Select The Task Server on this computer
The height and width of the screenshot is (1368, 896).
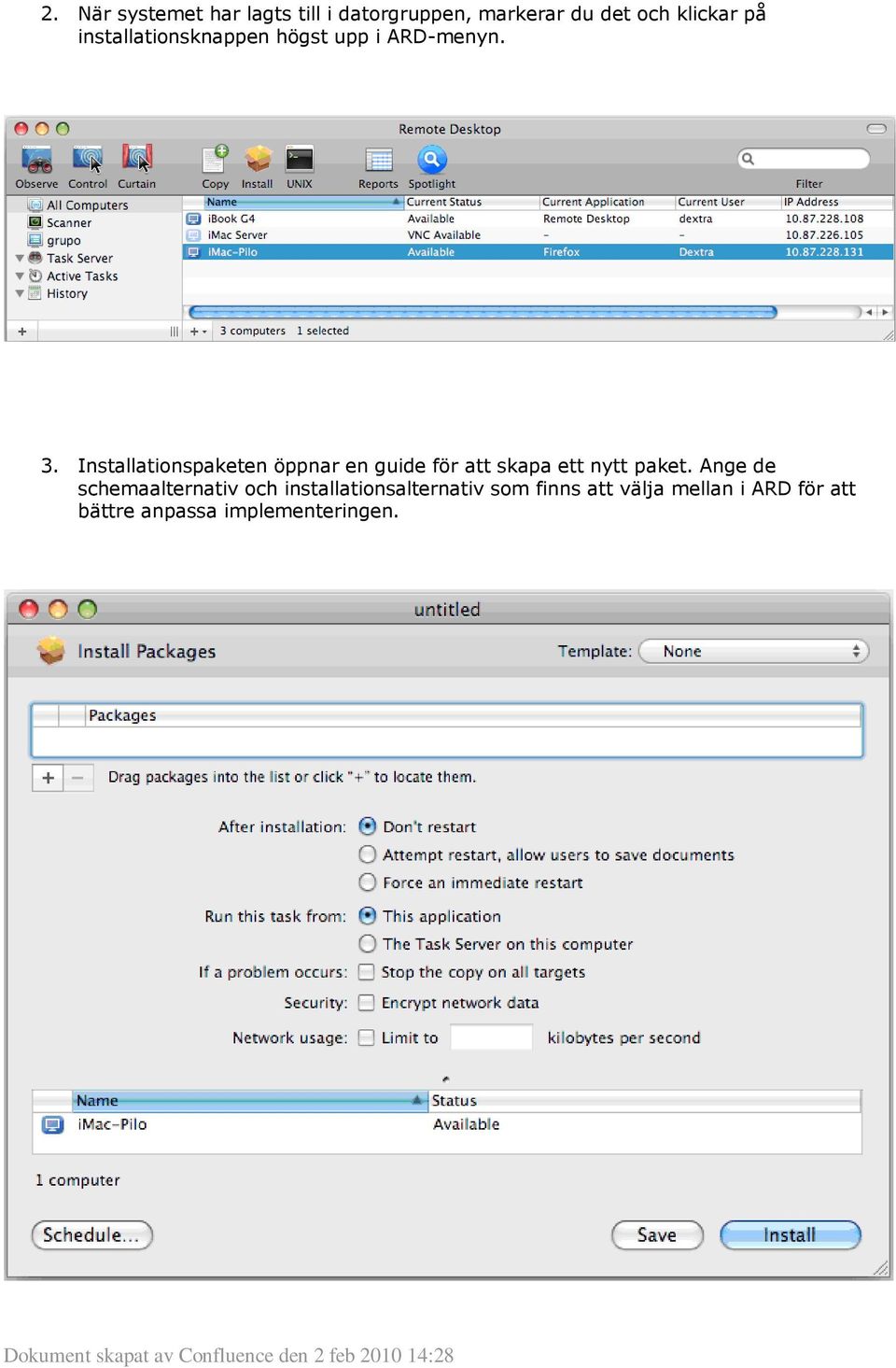tap(368, 944)
